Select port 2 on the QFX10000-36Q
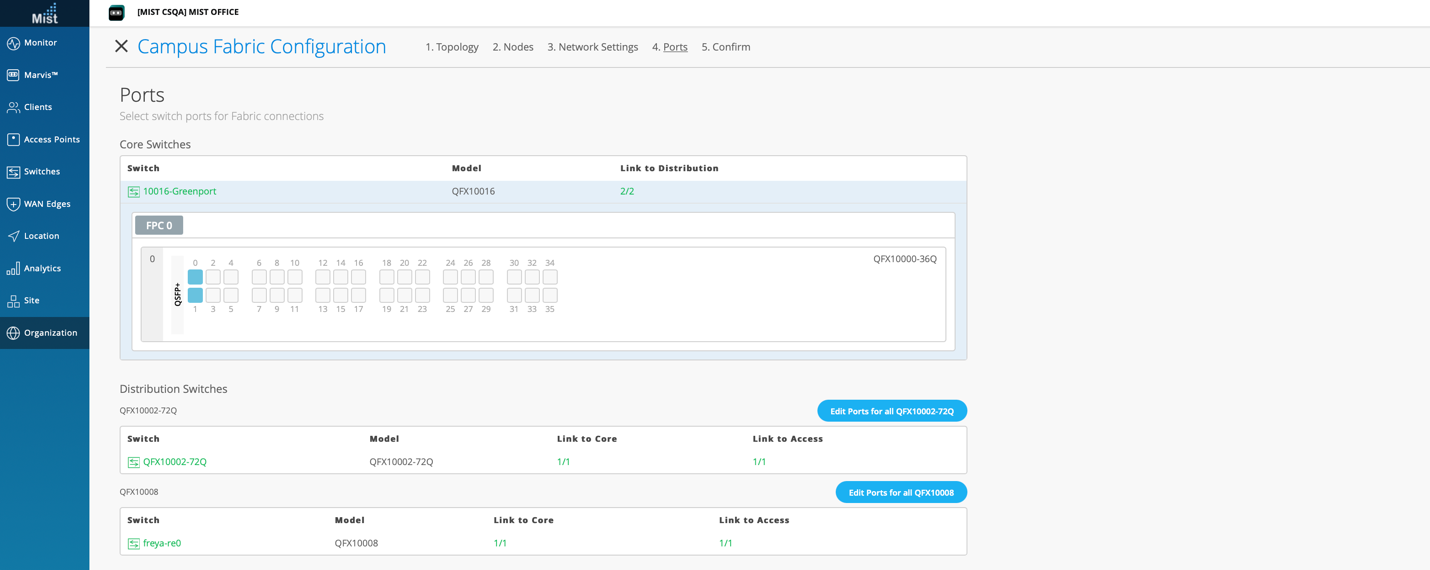The image size is (1430, 570). pos(213,277)
